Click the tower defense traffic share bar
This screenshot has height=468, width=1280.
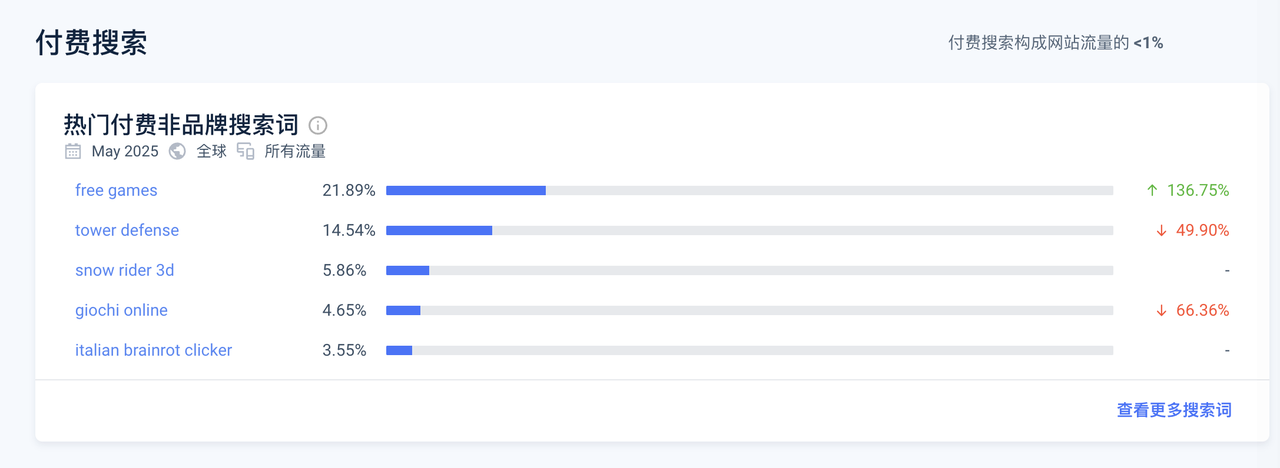click(x=749, y=230)
